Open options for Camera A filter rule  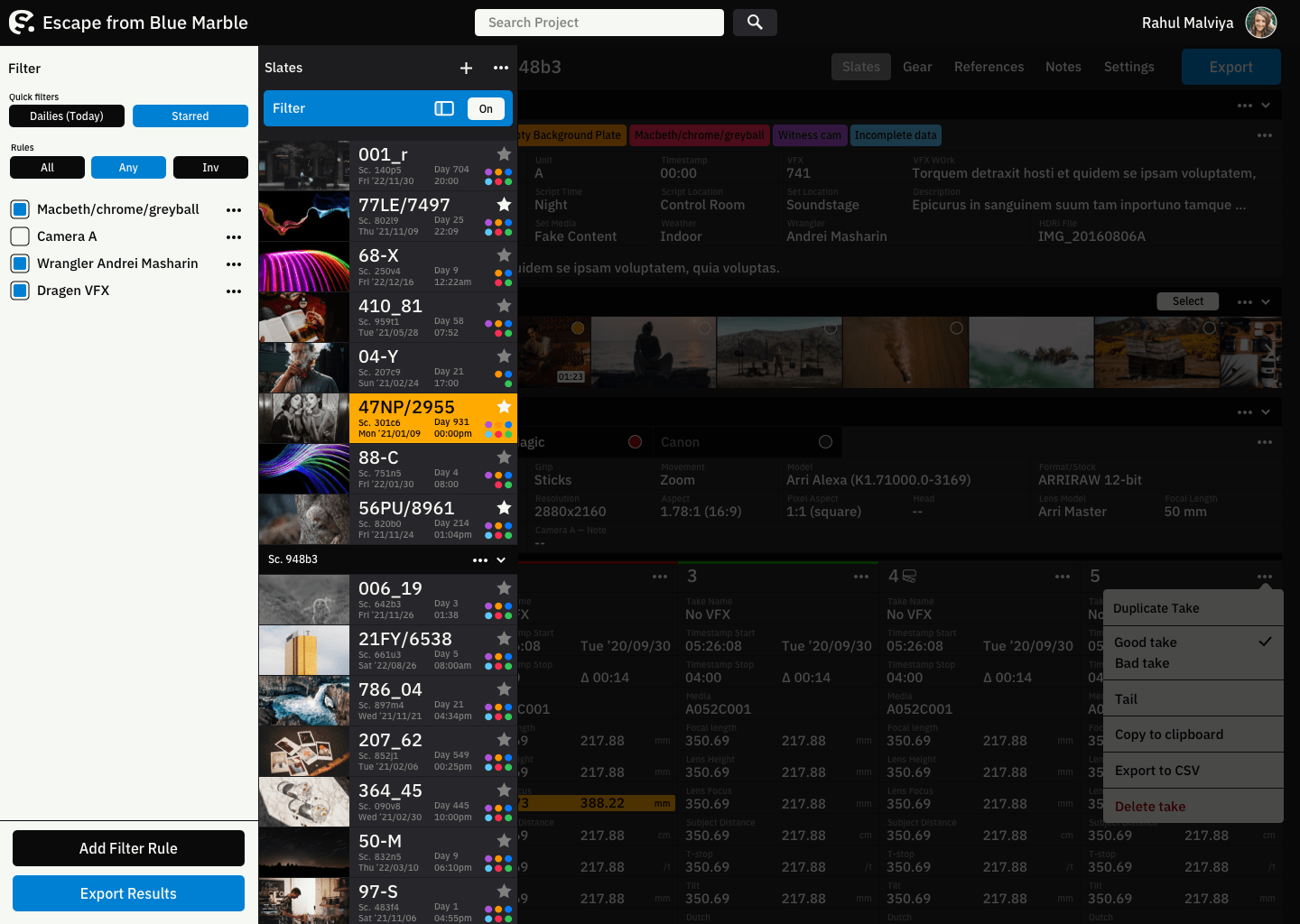234,236
